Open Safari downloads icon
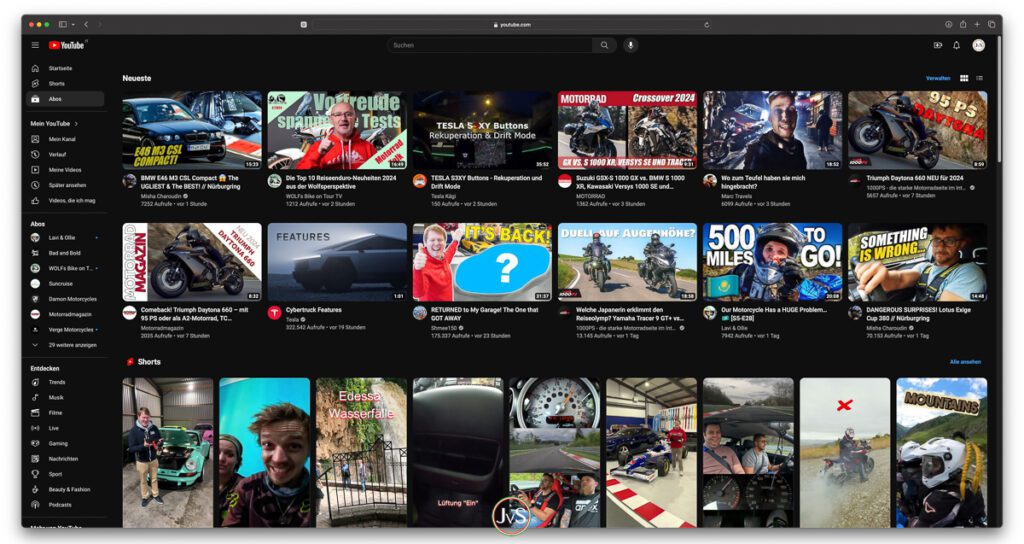 point(948,24)
